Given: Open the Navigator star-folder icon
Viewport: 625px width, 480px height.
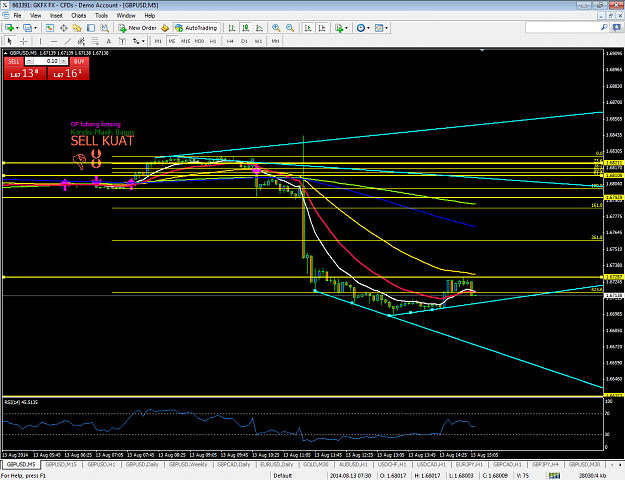Looking at the screenshot, I should (x=77, y=28).
